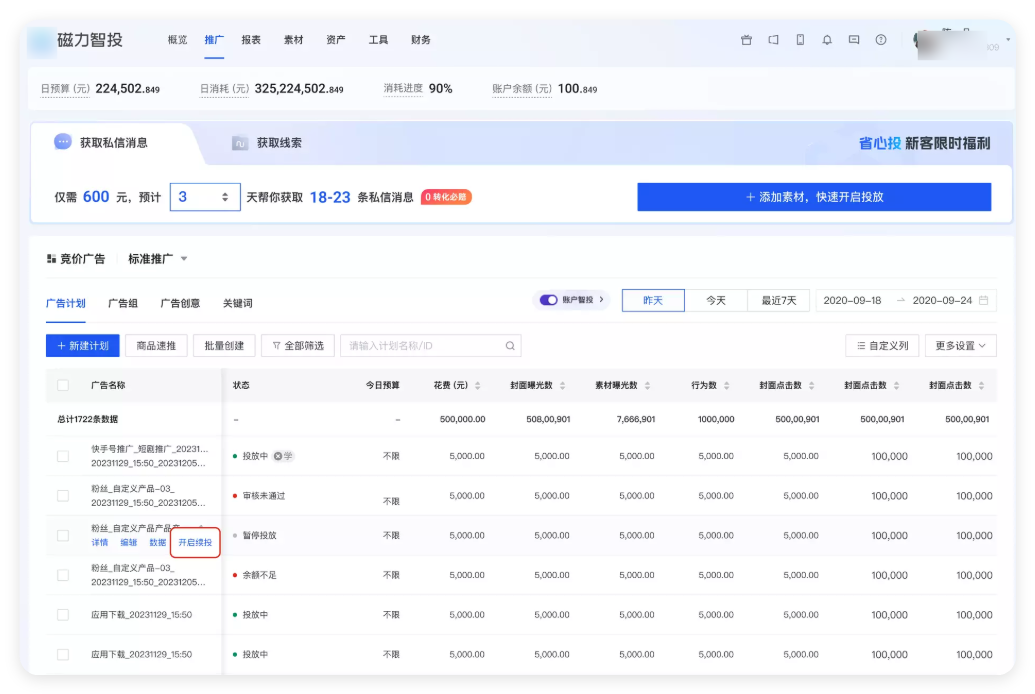Switch to the 广告组 tab
The width and height of the screenshot is (1035, 694).
(x=123, y=303)
